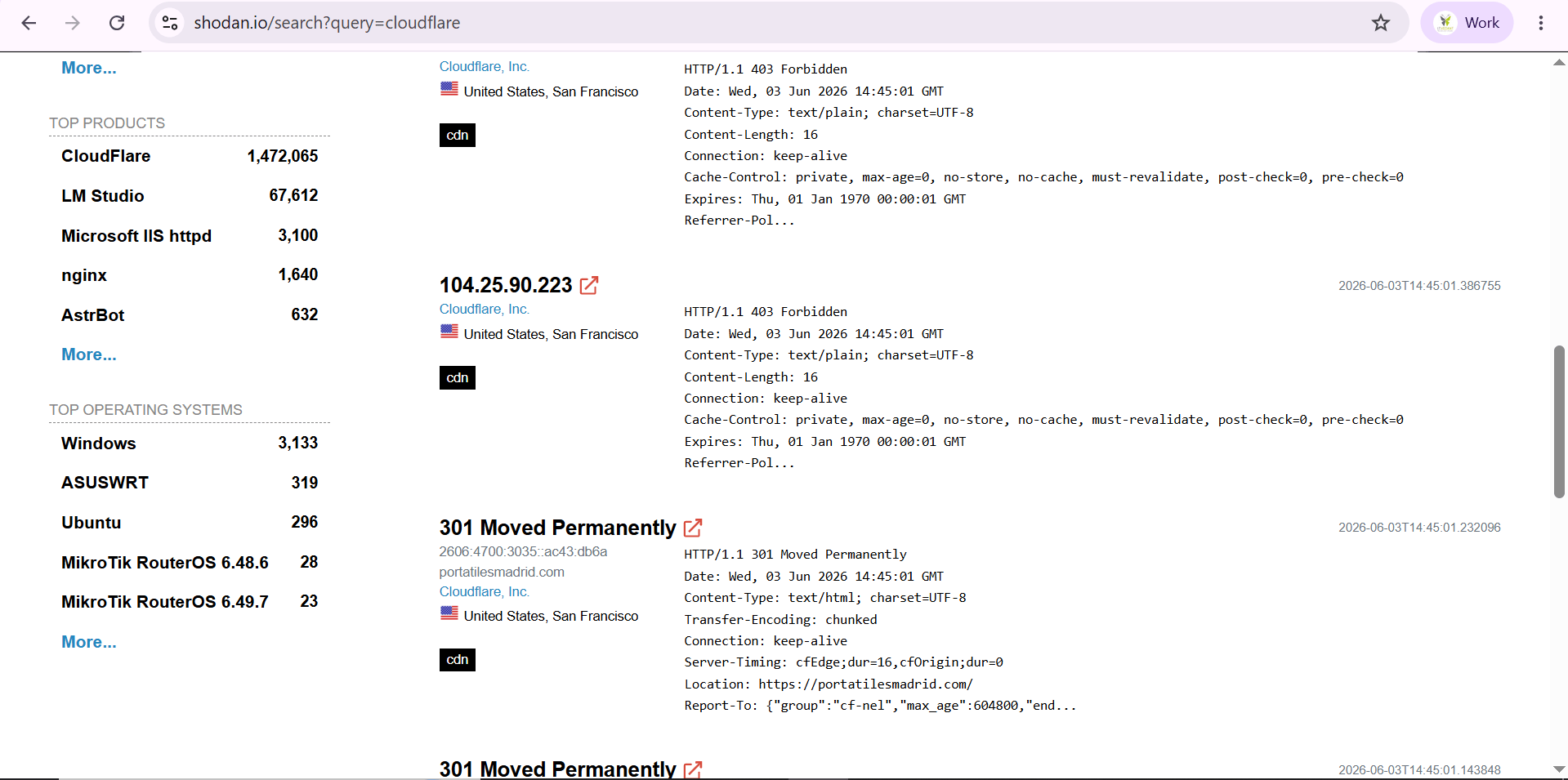Click CloudFlare count 1,472,065
This screenshot has width=1568, height=780.
click(x=283, y=156)
